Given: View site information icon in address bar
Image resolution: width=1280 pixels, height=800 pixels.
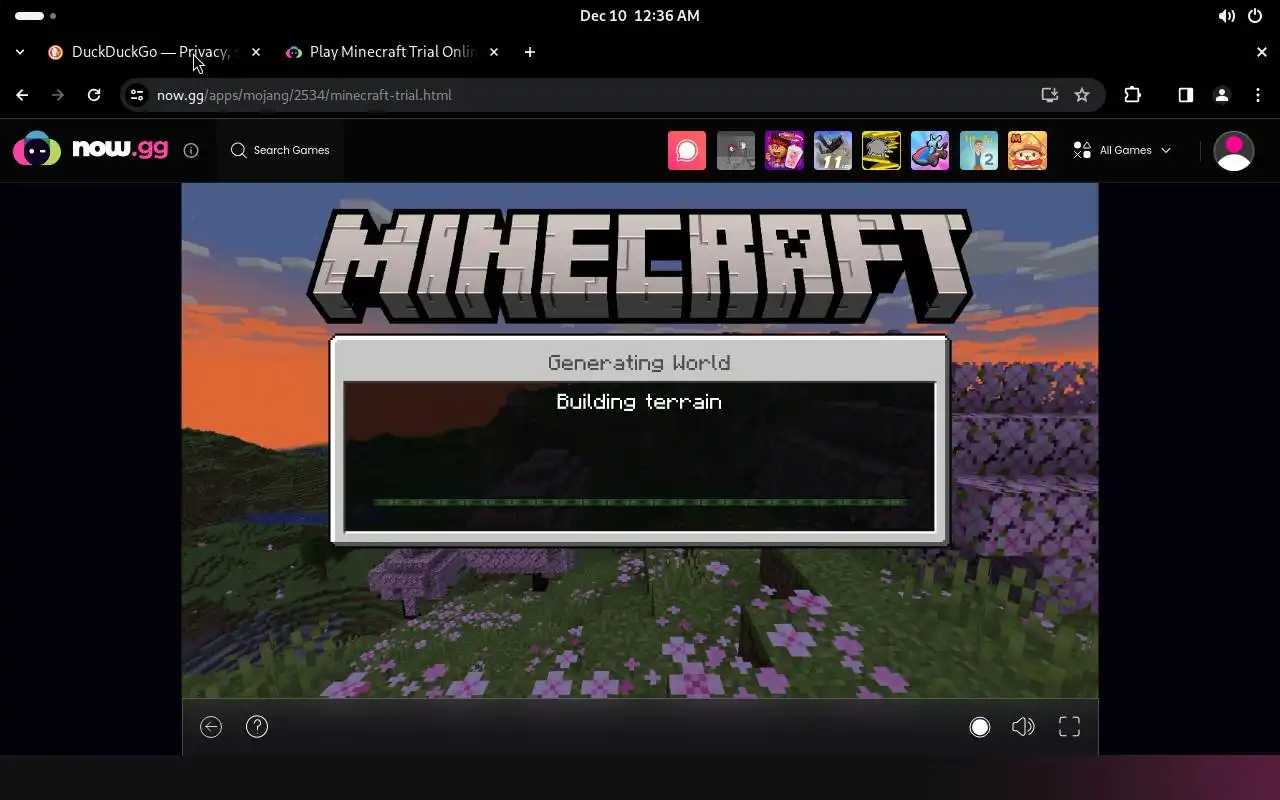Looking at the screenshot, I should [137, 95].
